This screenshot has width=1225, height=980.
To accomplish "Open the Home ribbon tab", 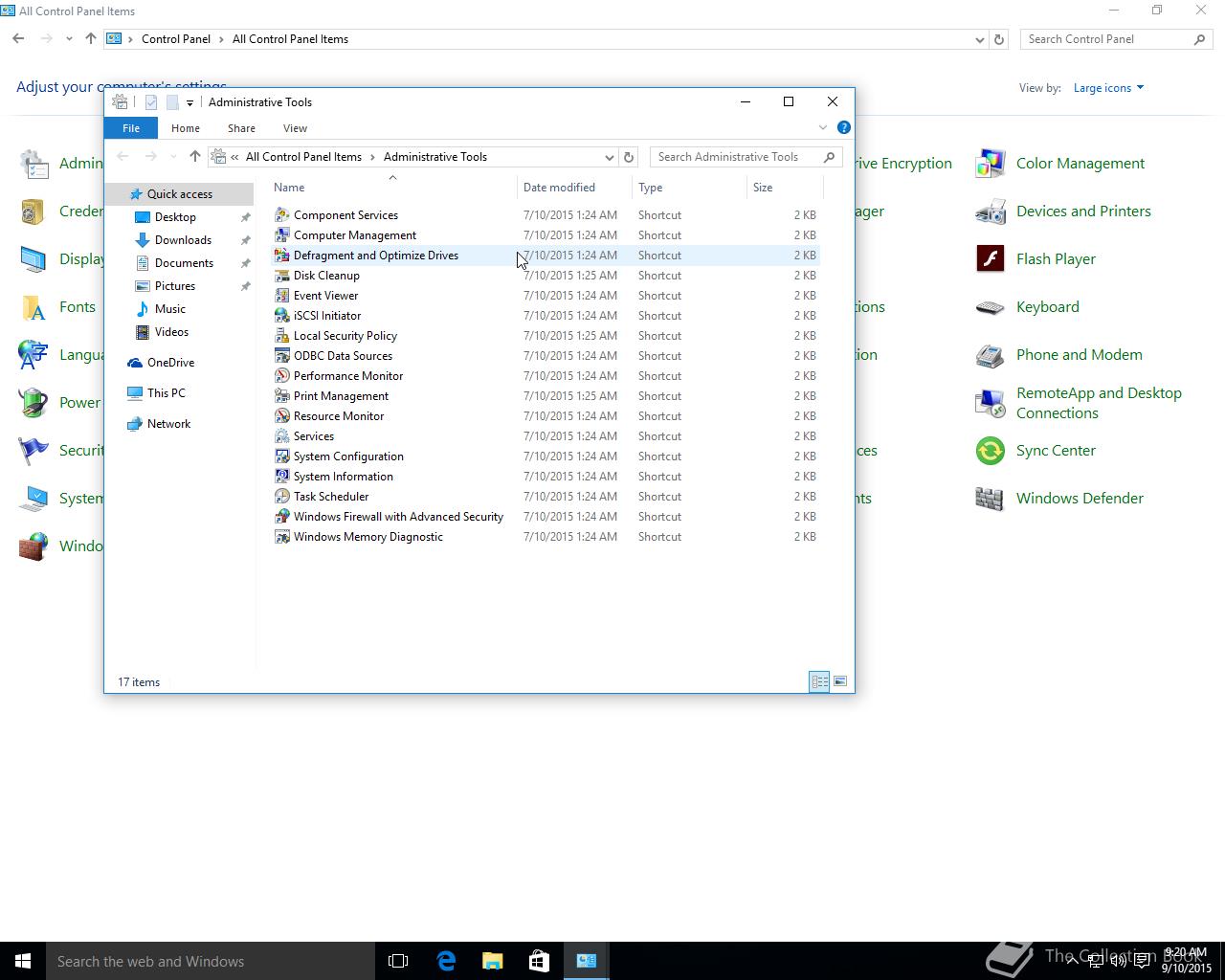I will 186,128.
